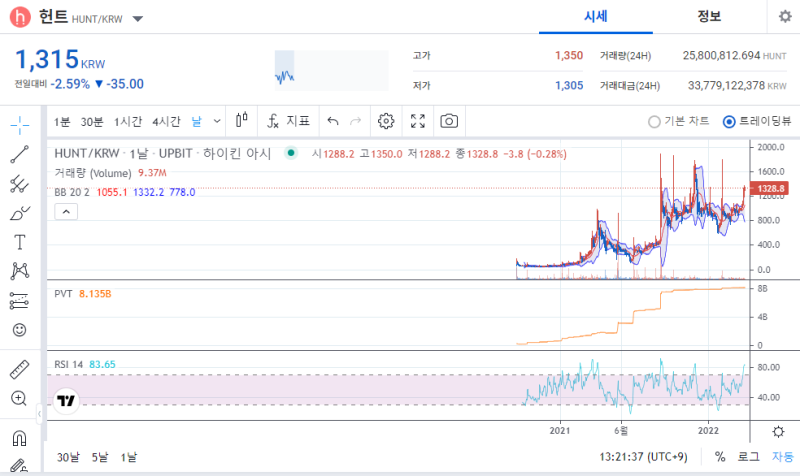Set date range to 30날
The image size is (800, 476).
click(x=68, y=457)
